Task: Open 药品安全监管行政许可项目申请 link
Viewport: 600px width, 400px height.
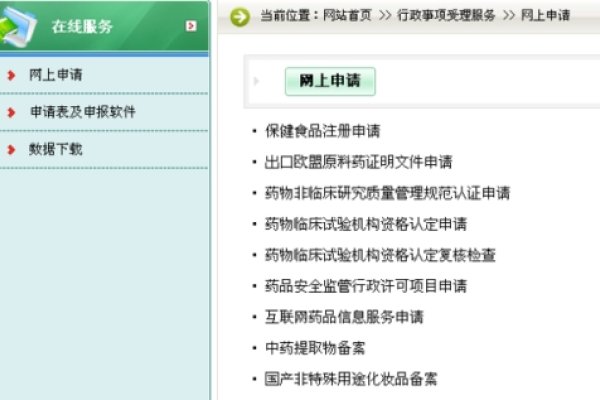Action: (x=366, y=286)
